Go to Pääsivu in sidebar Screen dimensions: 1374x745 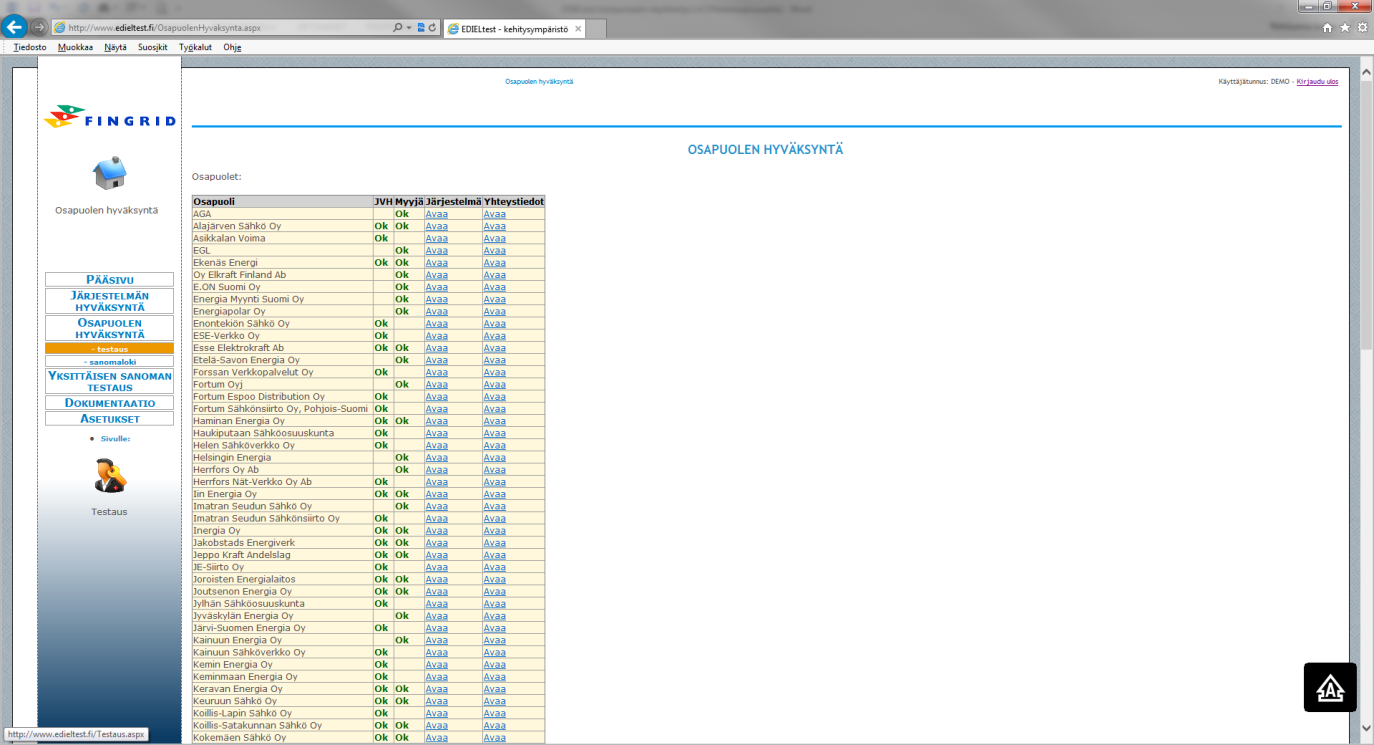(109, 280)
